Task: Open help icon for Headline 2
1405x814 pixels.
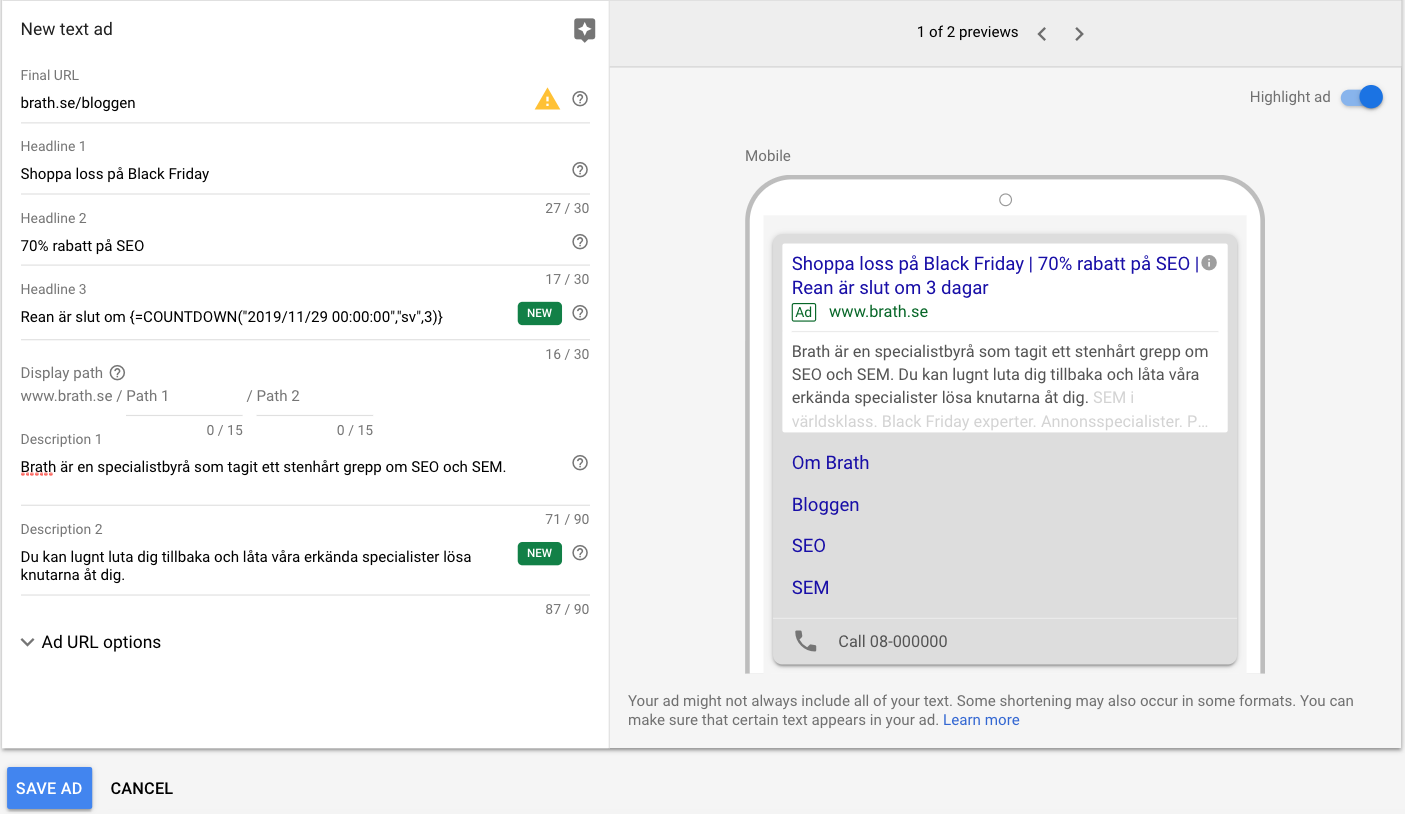Action: click(x=580, y=242)
